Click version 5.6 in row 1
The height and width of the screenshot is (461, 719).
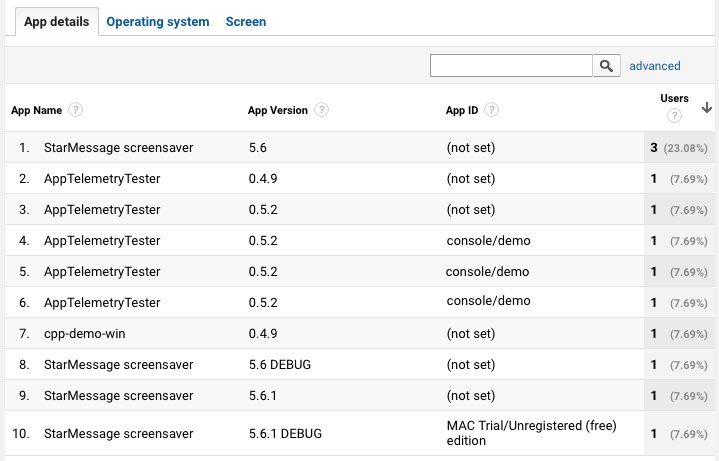click(258, 148)
